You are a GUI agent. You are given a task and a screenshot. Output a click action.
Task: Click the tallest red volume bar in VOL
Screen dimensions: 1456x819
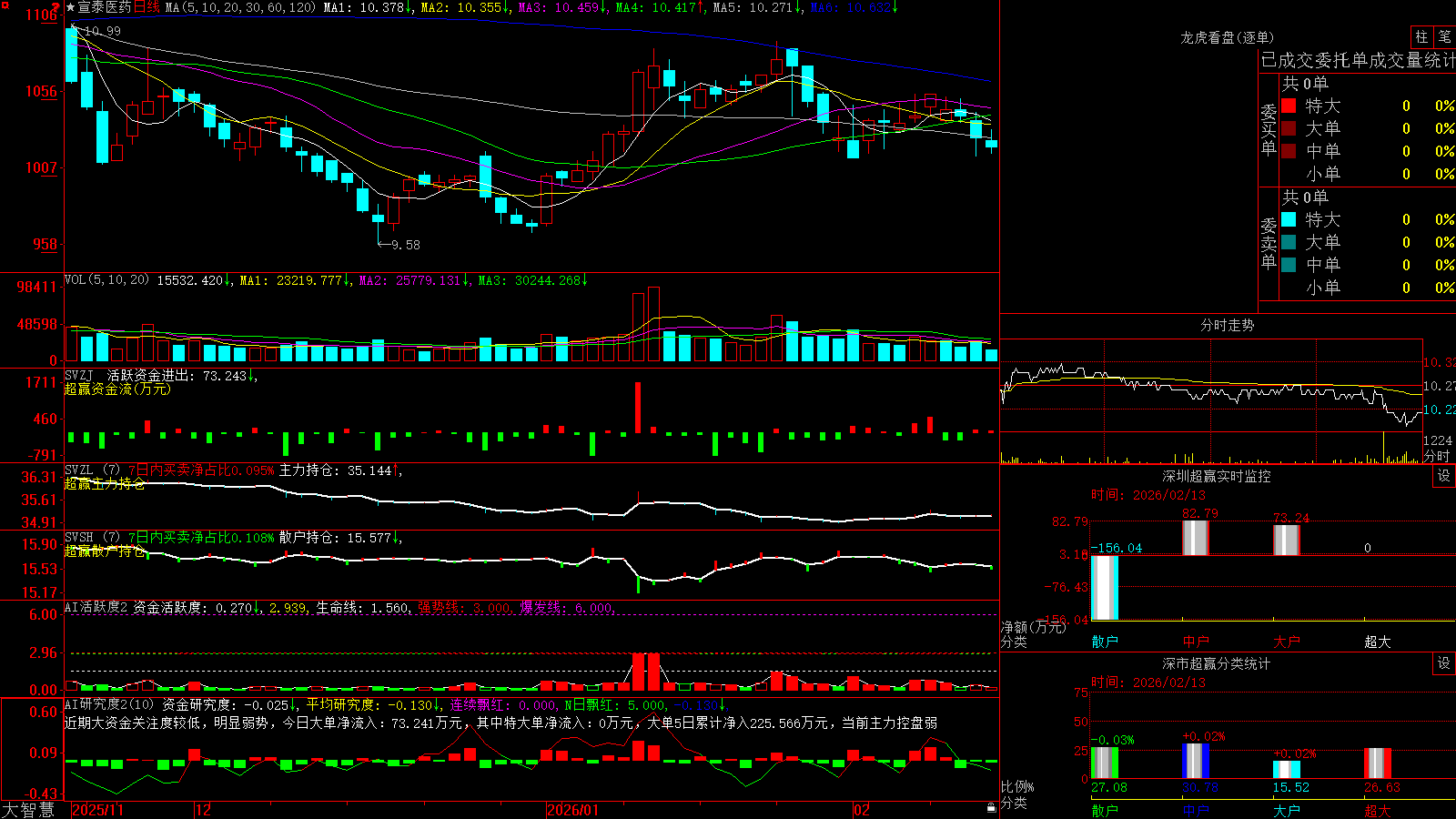pyautogui.click(x=653, y=324)
